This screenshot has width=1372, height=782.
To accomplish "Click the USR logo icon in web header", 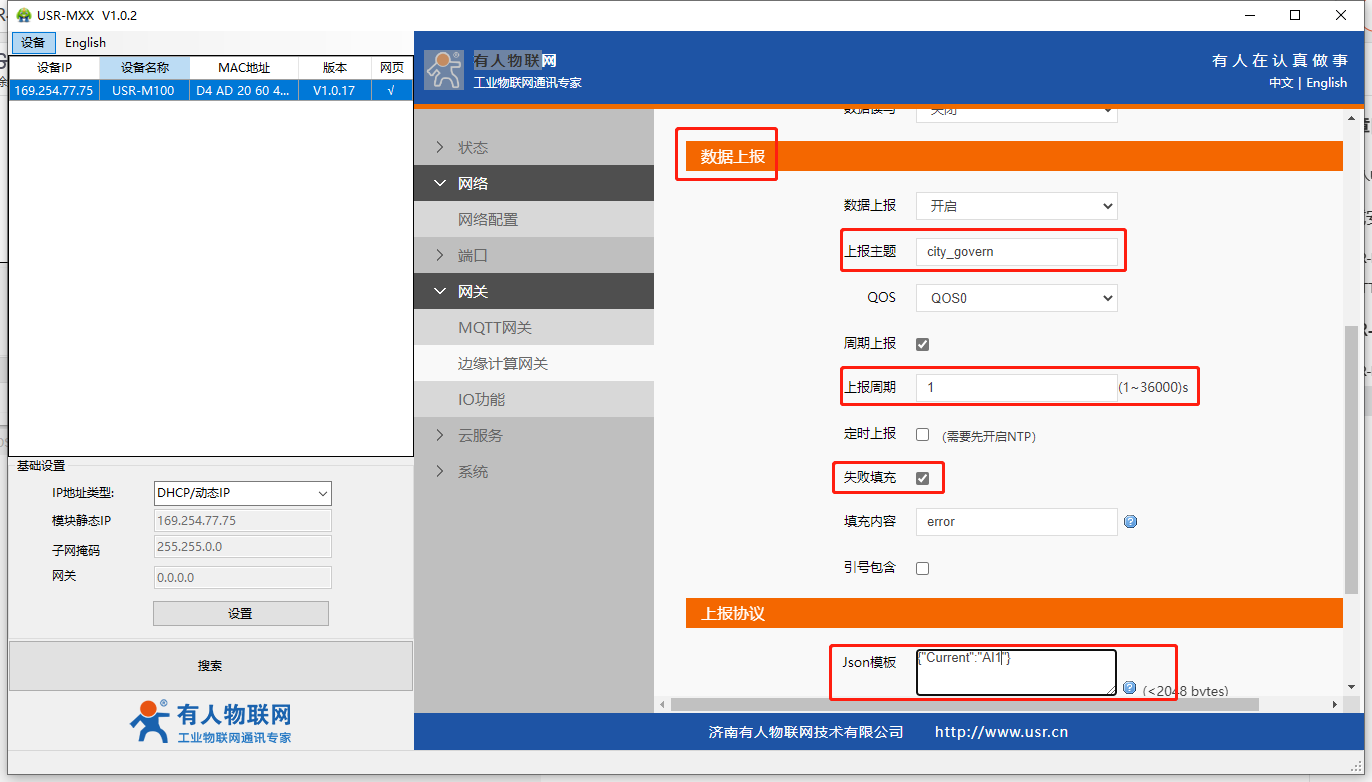I will click(x=444, y=69).
